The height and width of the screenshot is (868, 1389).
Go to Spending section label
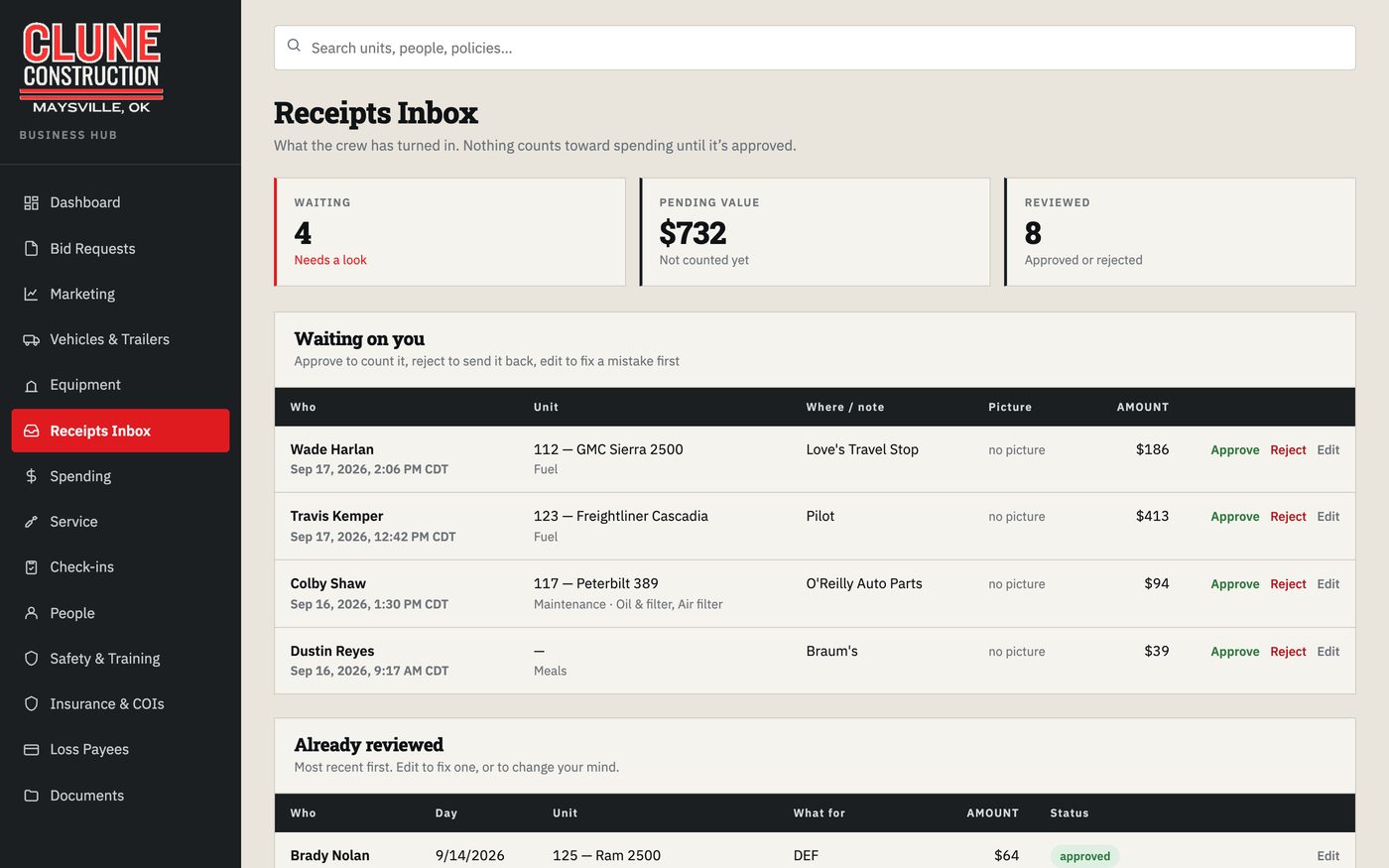(x=80, y=476)
